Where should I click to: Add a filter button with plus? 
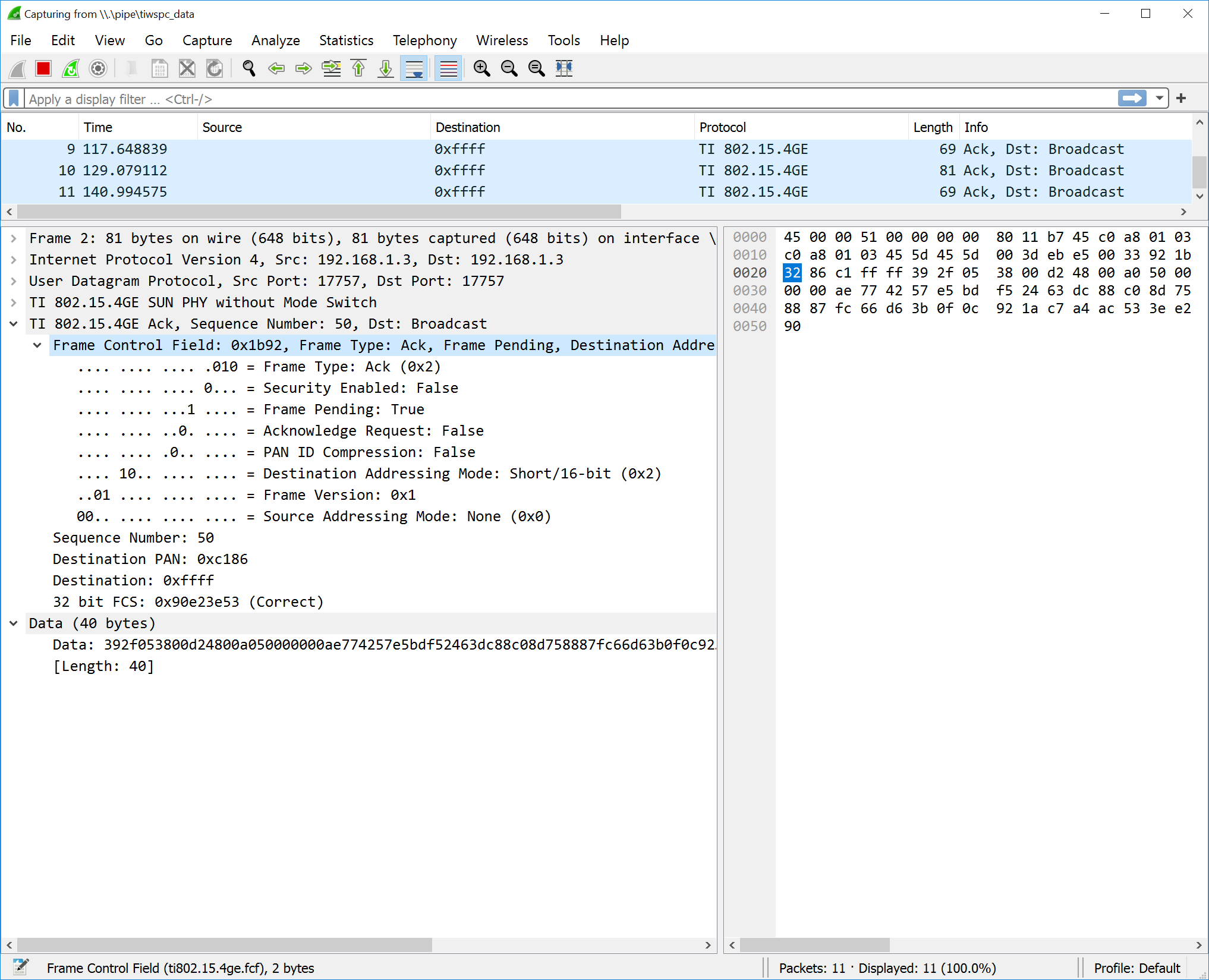tap(1181, 99)
